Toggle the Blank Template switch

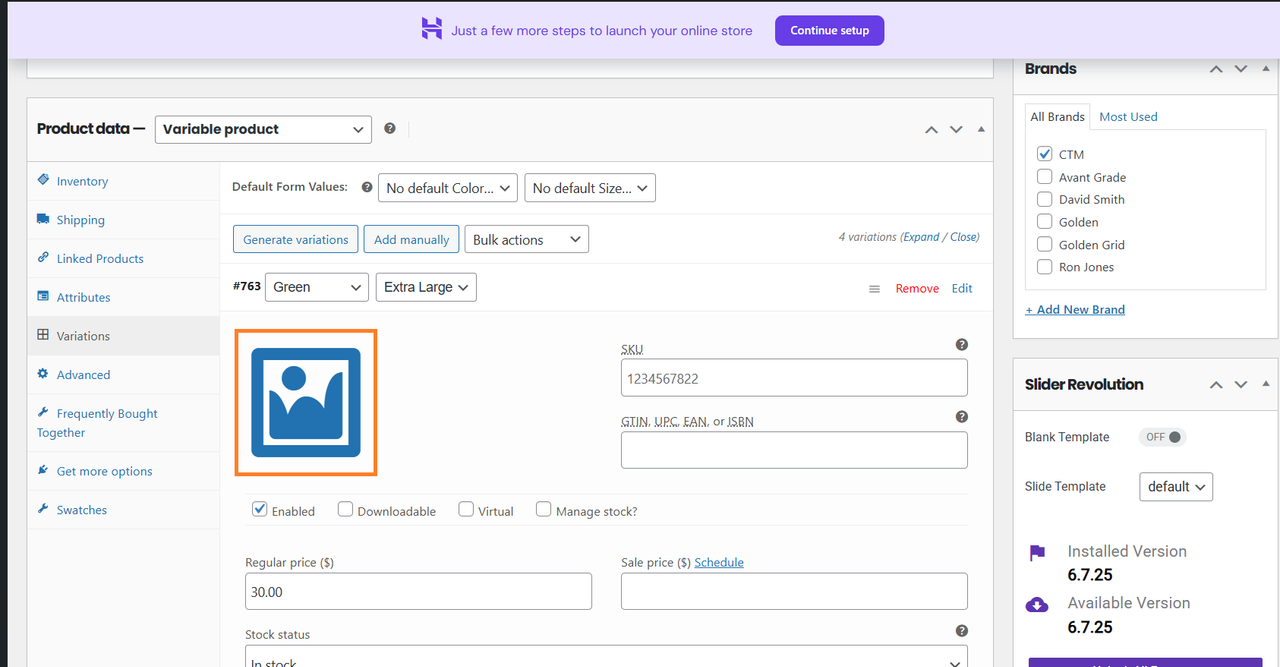click(1162, 437)
